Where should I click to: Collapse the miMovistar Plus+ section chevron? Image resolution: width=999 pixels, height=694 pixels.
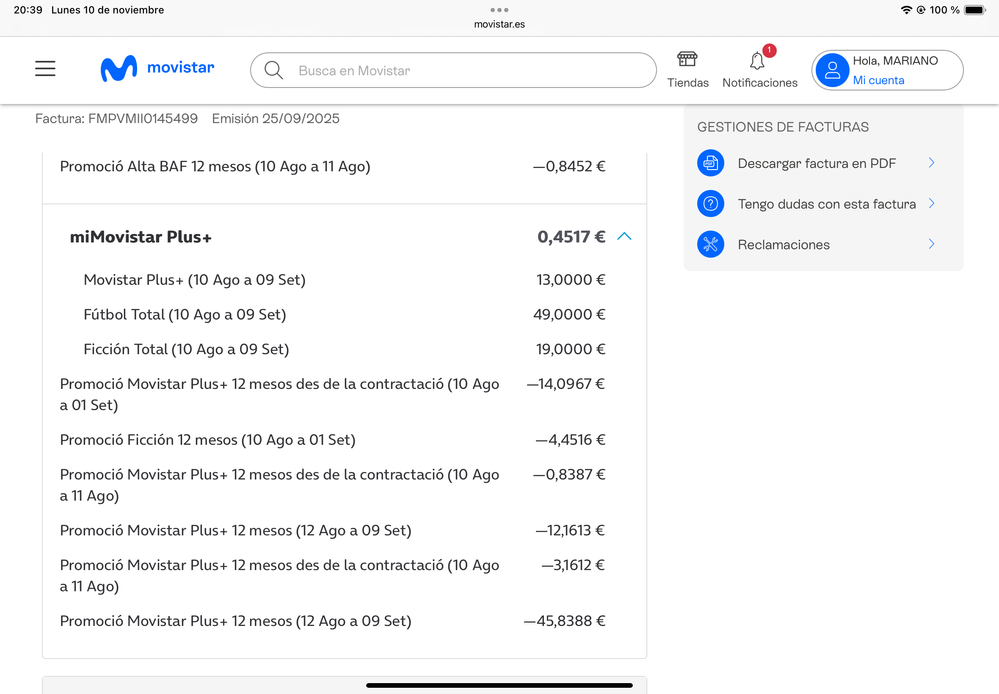(624, 237)
